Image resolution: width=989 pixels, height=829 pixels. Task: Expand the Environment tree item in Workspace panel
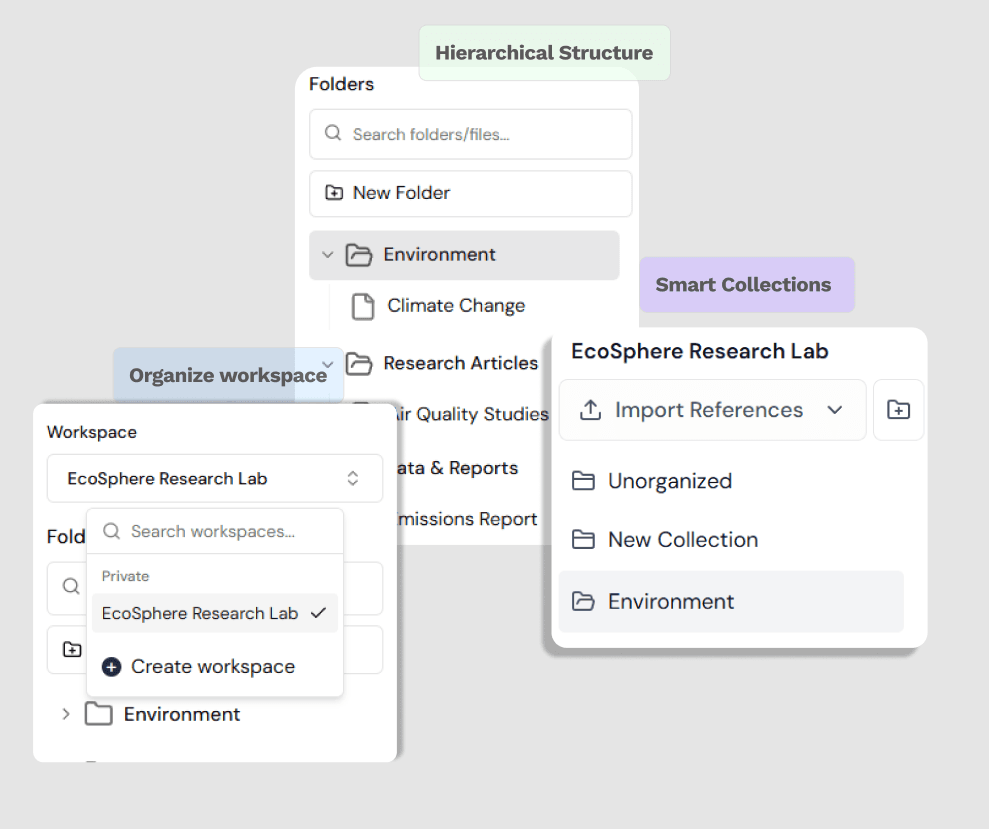[66, 714]
